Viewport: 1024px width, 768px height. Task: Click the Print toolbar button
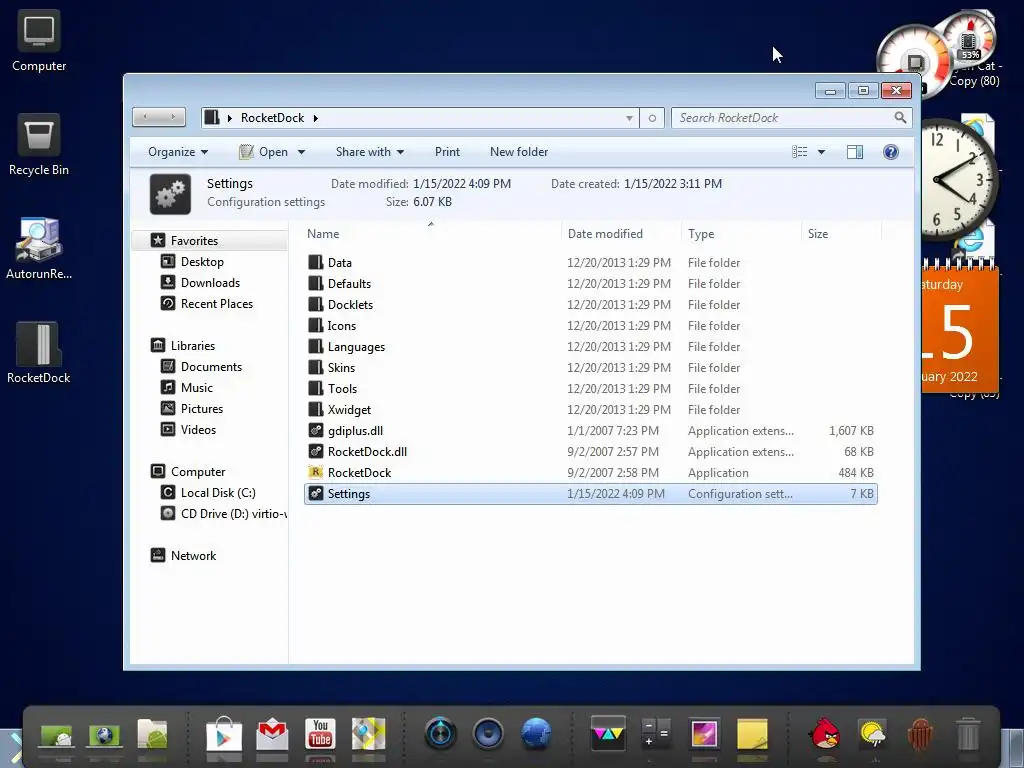pos(447,152)
